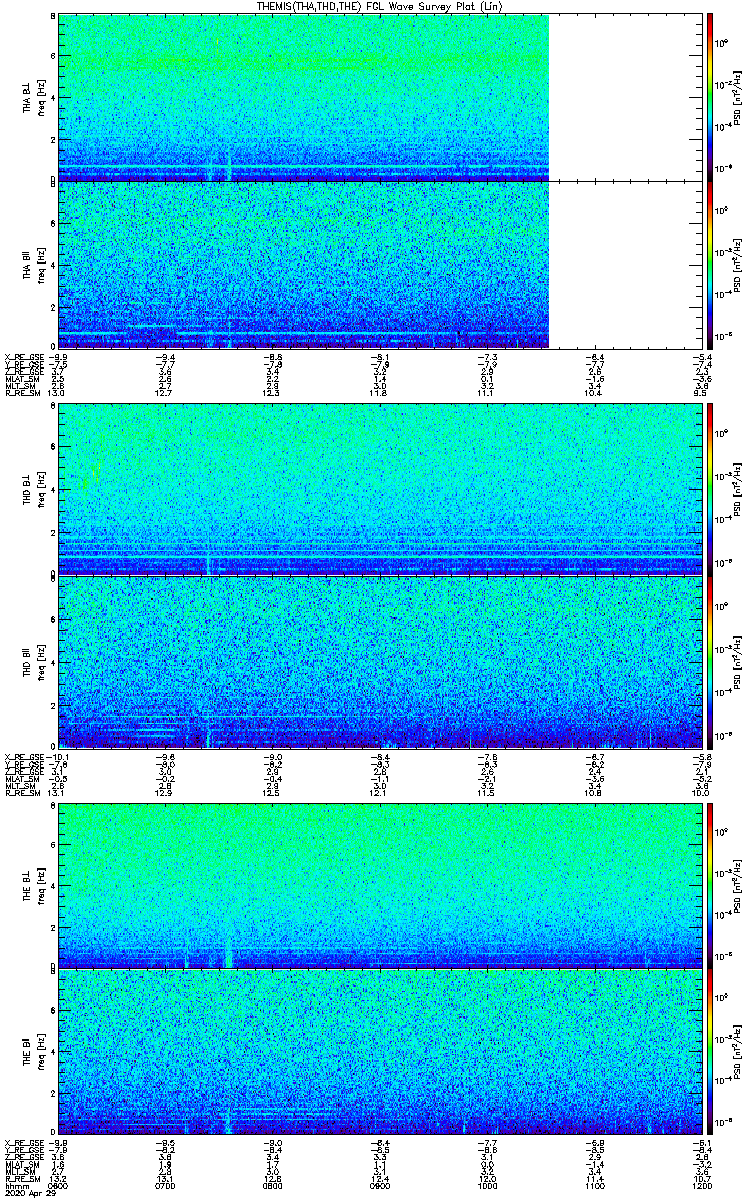The width and height of the screenshot is (750, 1200).
Task: Click the THE R_RE_SM value 13.2
Action: (58, 1179)
